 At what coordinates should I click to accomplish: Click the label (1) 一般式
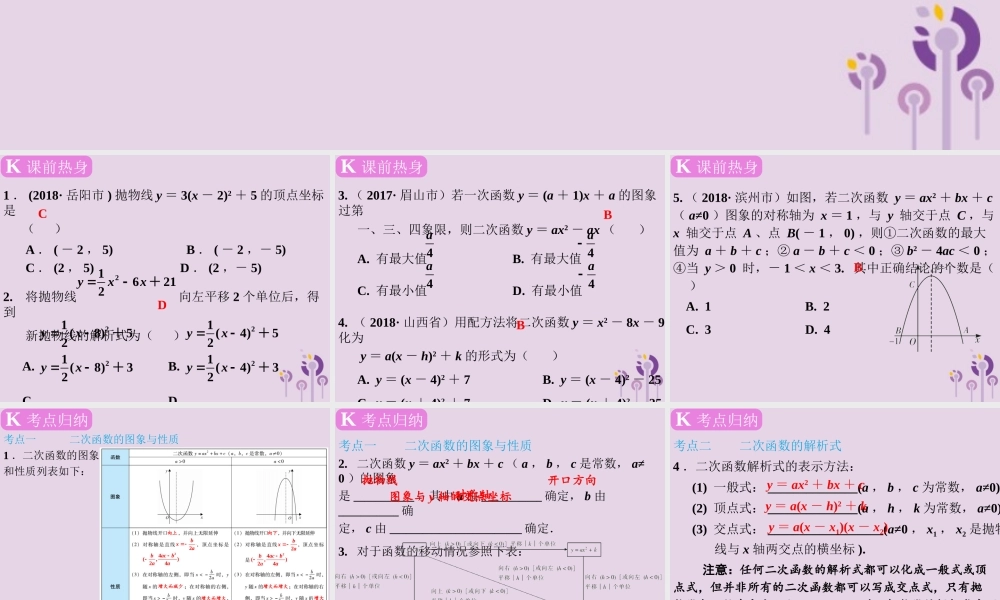pos(724,488)
